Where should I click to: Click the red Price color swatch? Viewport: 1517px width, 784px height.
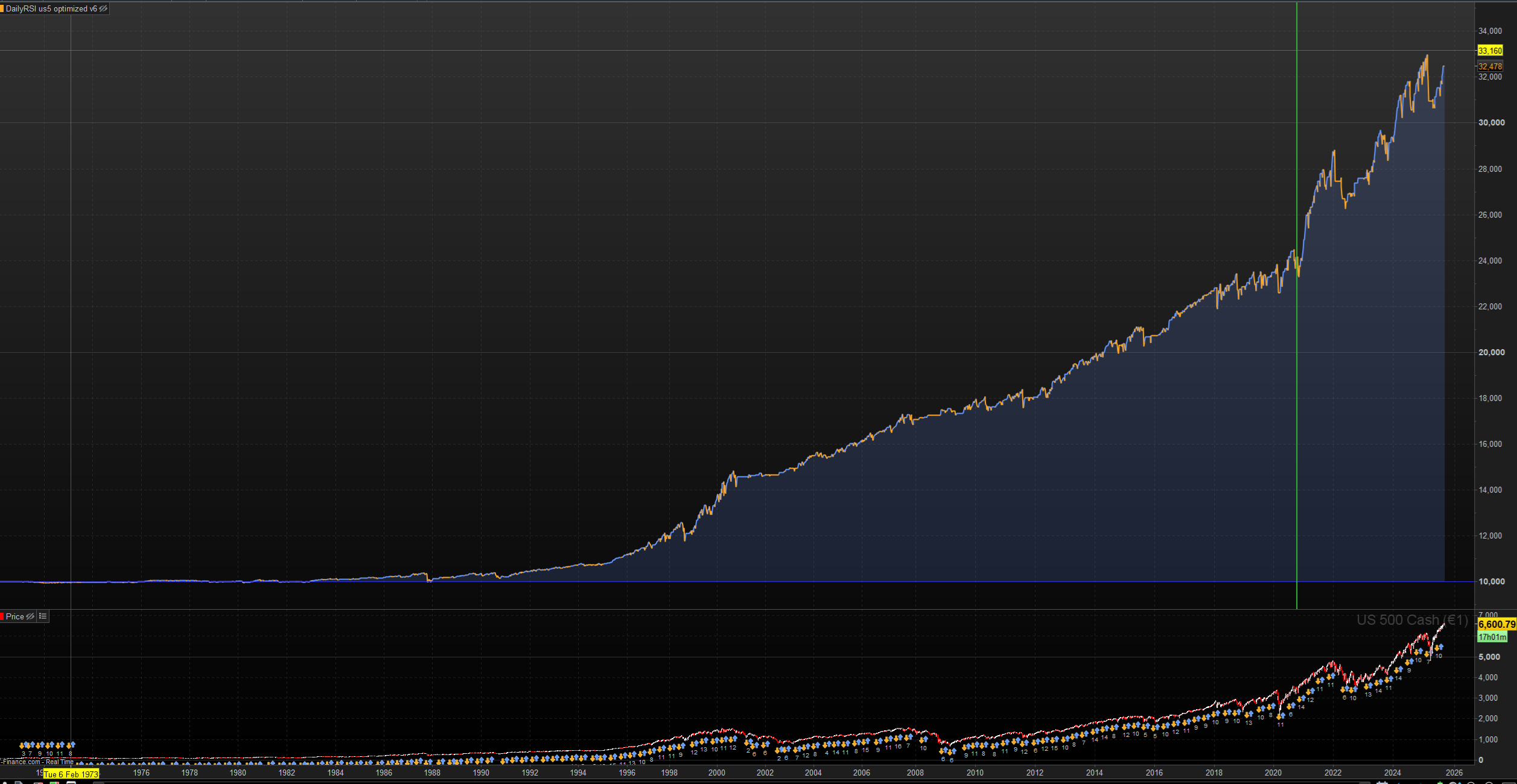click(x=2, y=616)
